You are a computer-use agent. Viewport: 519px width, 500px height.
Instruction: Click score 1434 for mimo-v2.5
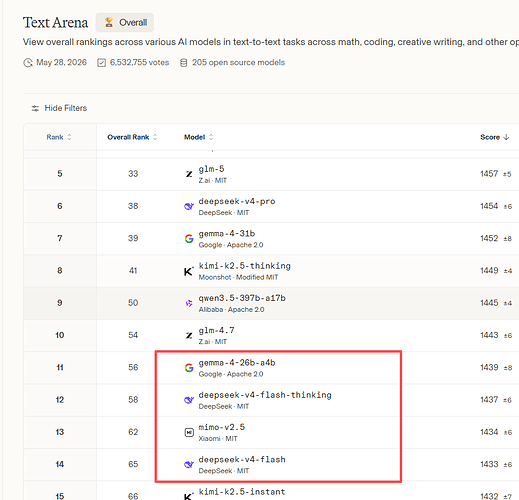(489, 432)
